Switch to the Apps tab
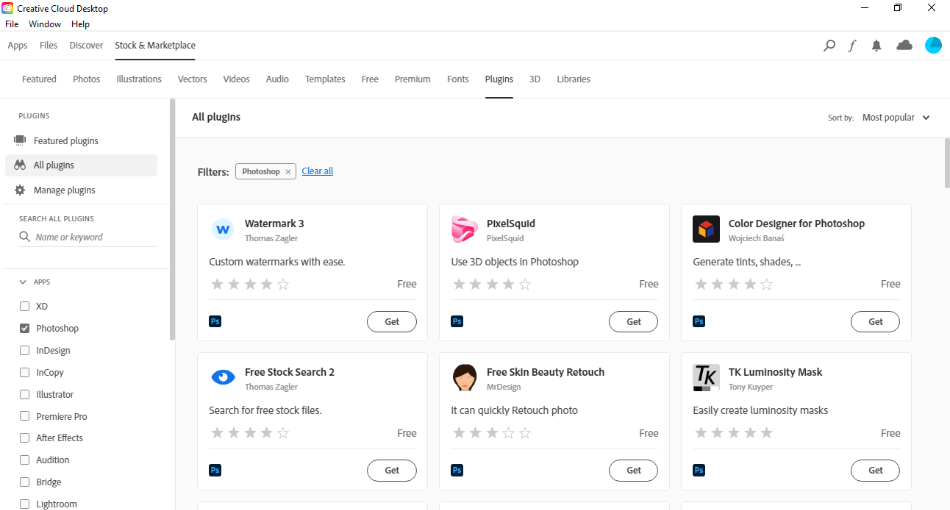950x510 pixels. 18,45
